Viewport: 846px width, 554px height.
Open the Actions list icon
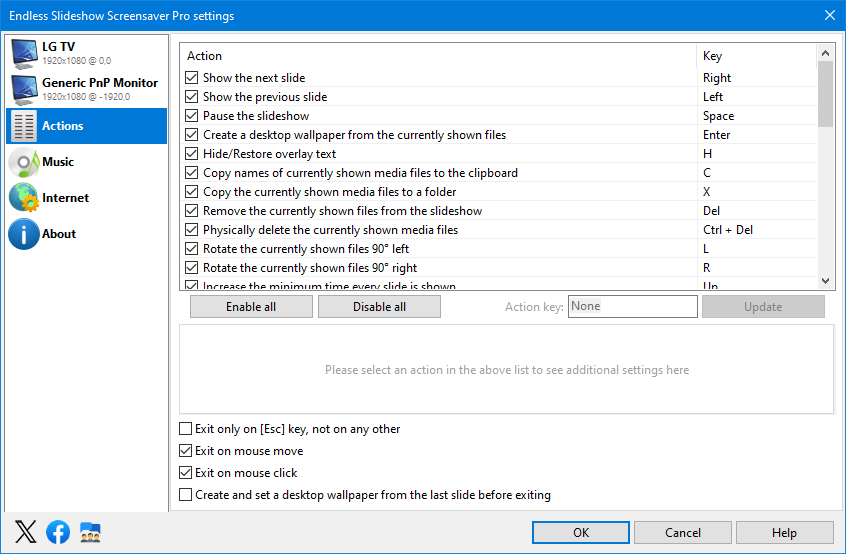click(24, 126)
